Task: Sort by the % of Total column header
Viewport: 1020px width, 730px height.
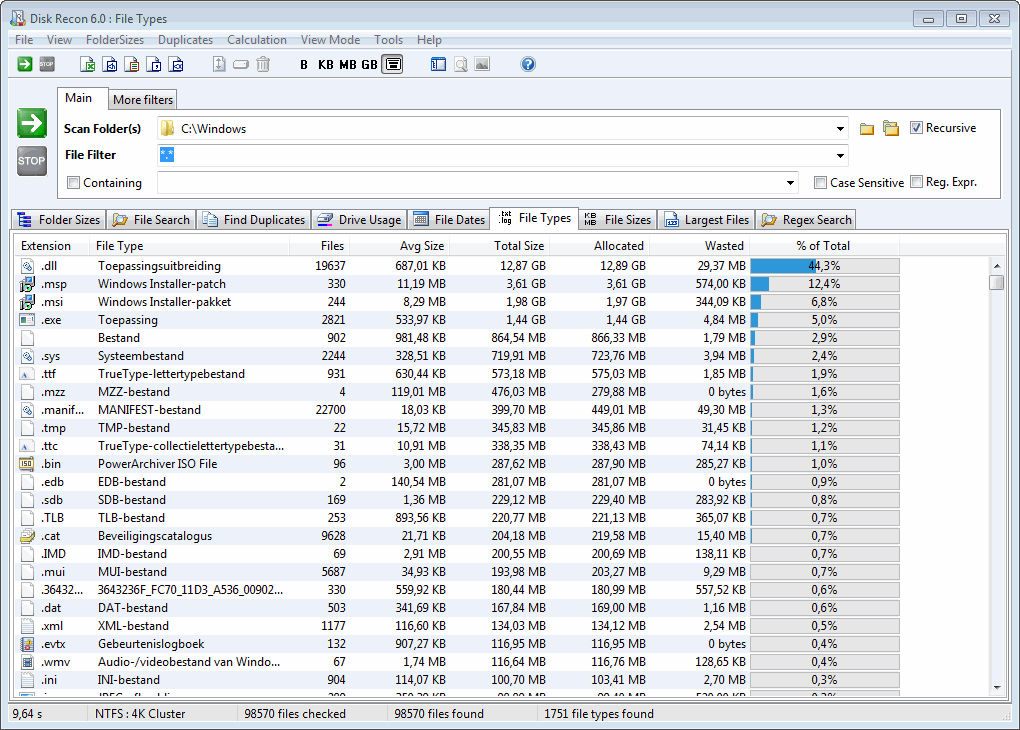Action: click(824, 246)
